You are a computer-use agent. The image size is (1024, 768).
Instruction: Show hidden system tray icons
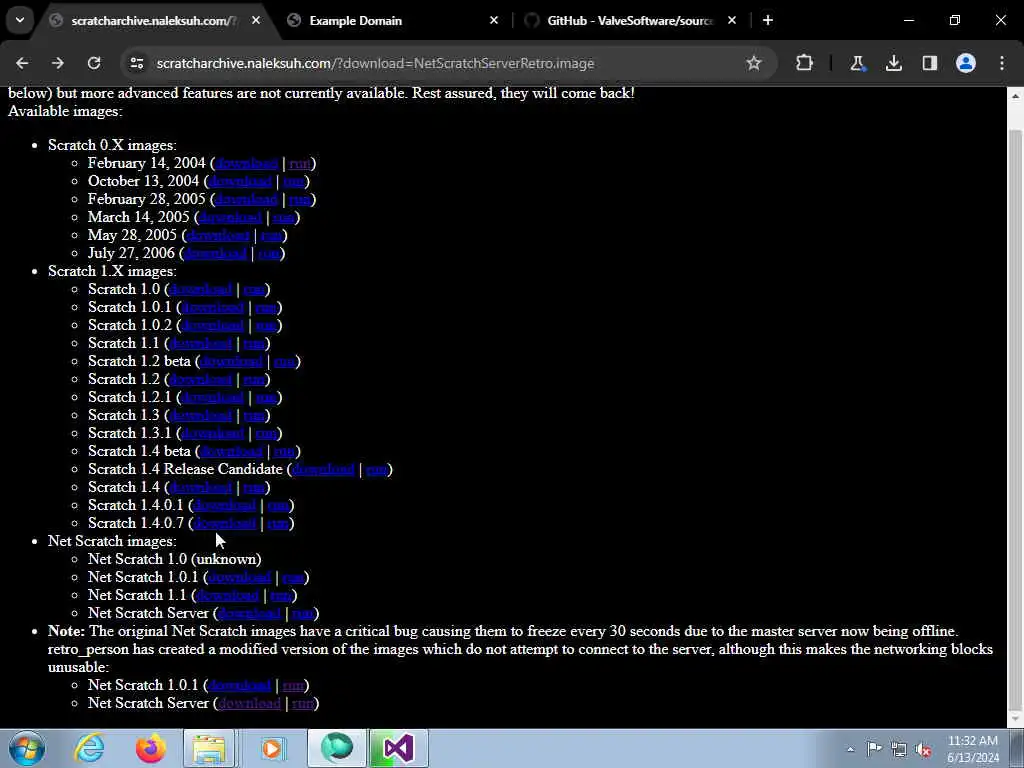coord(850,749)
